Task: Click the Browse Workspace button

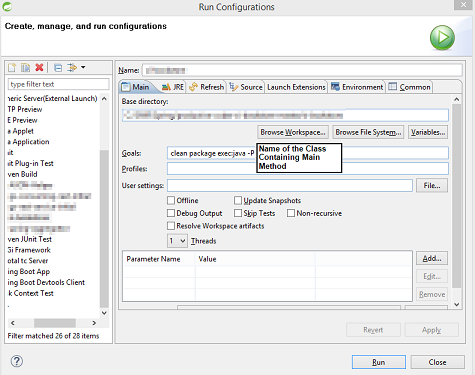Action: tap(293, 132)
